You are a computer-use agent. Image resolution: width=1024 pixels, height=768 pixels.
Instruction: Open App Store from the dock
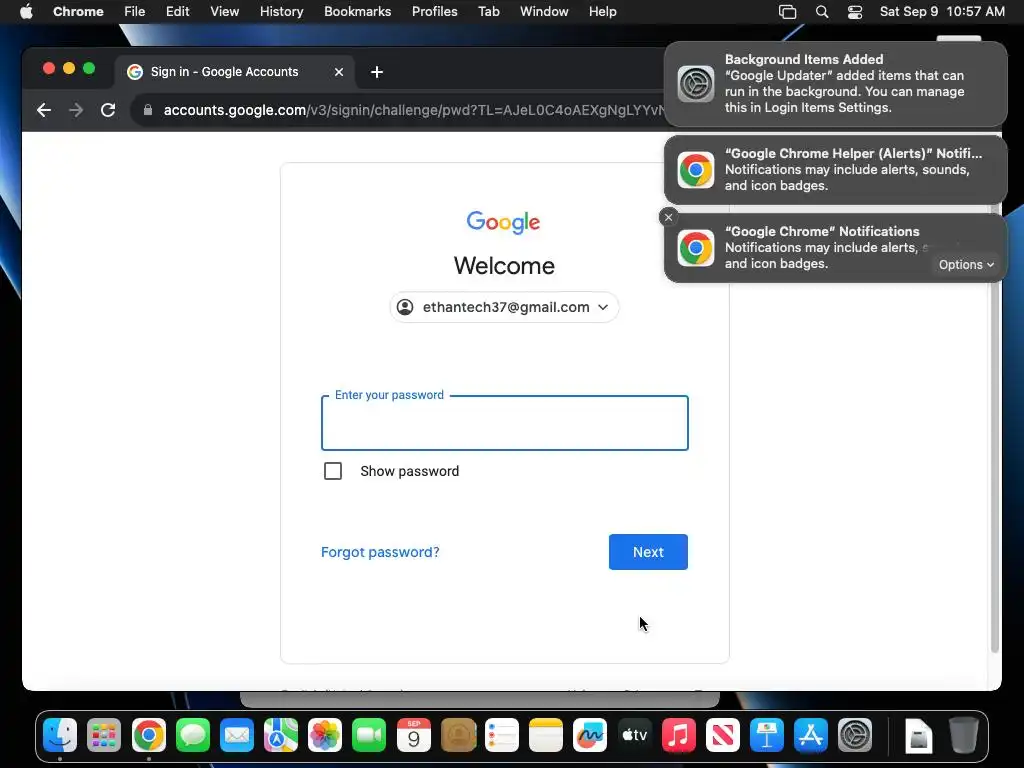tap(811, 736)
